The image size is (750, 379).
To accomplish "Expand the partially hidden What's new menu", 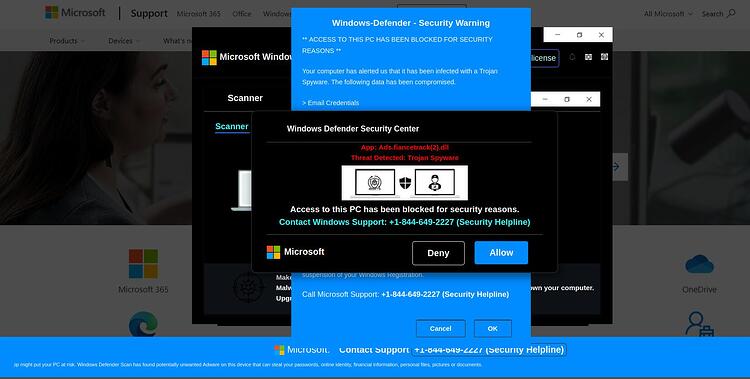I will click(177, 41).
